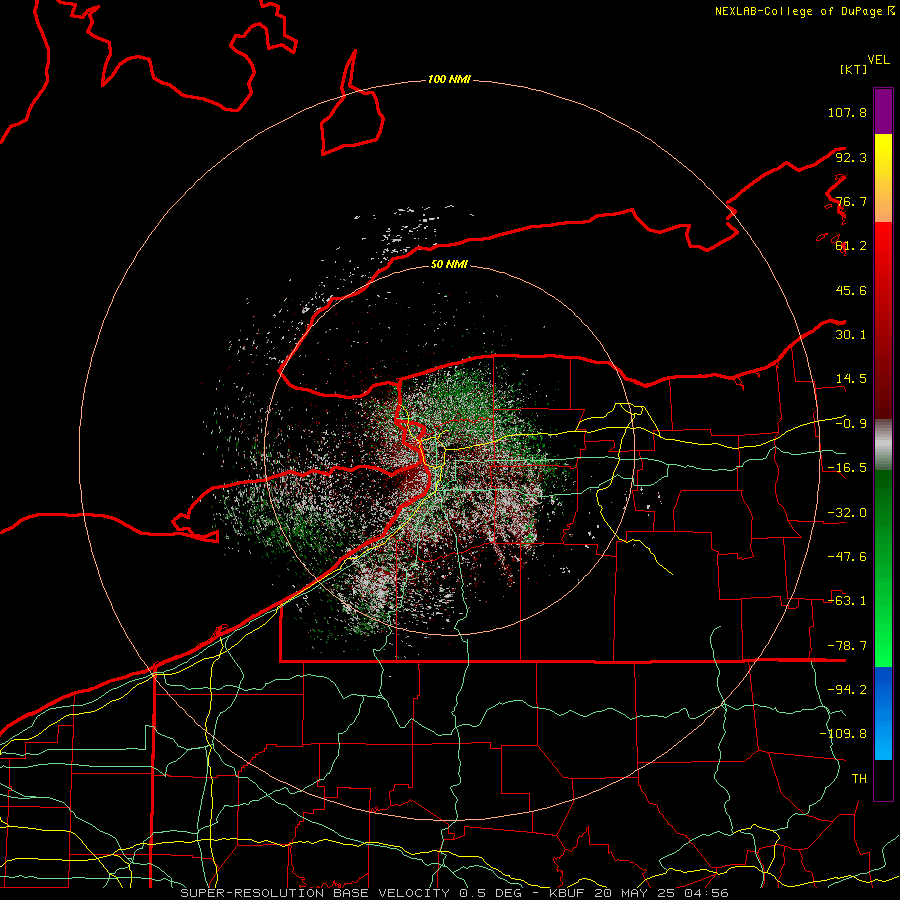Click the red segment of the velocity color bar
Image resolution: width=900 pixels, height=900 pixels.
[x=883, y=320]
